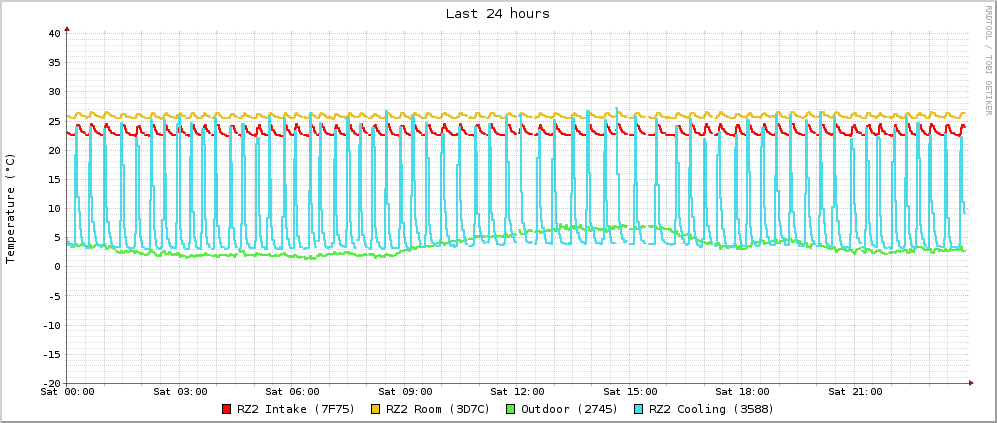Click the 'Sat 21:00' time axis label
Viewport: 997px width, 423px height.
(855, 392)
